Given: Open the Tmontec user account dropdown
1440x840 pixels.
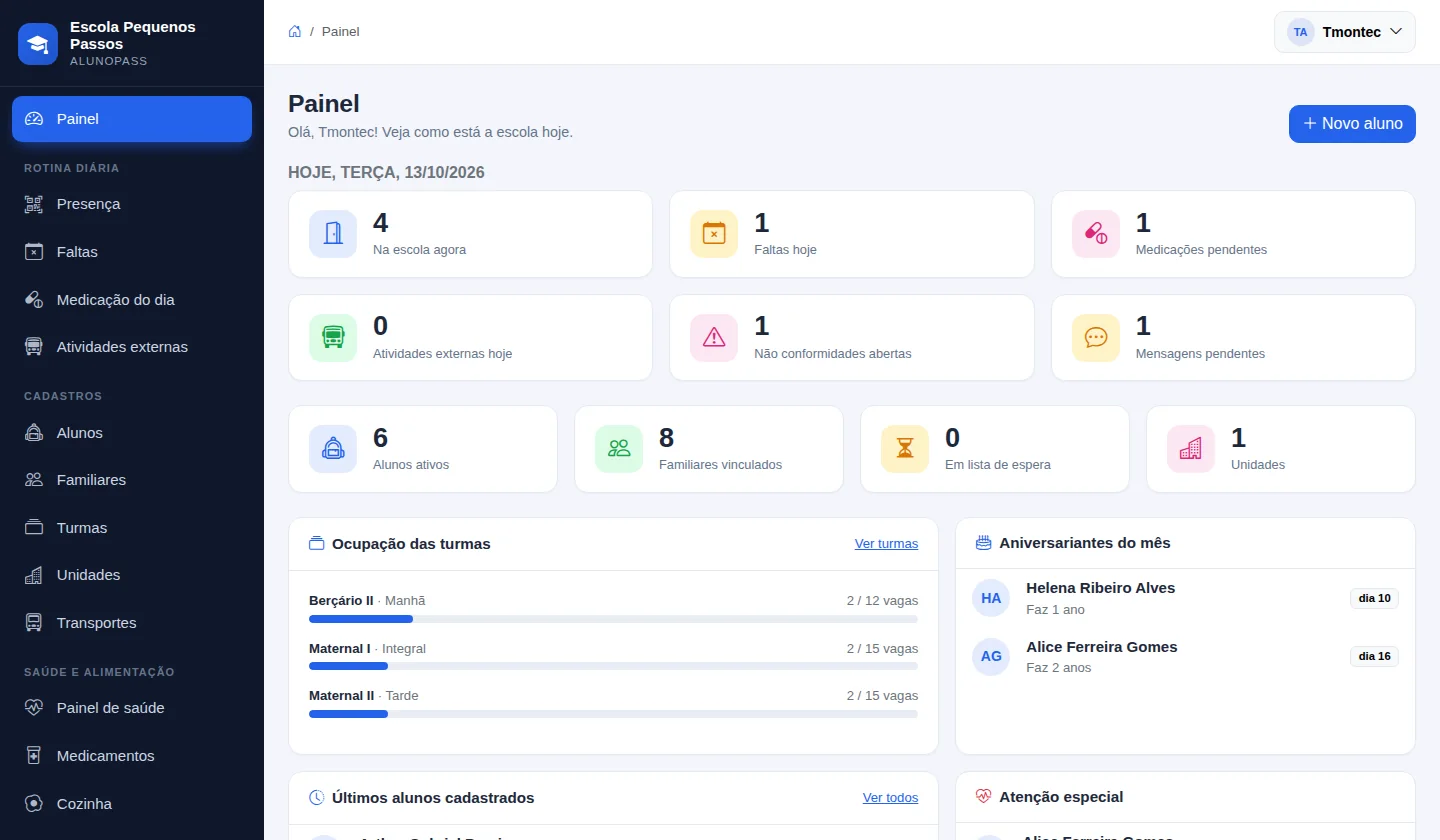Looking at the screenshot, I should 1345,32.
